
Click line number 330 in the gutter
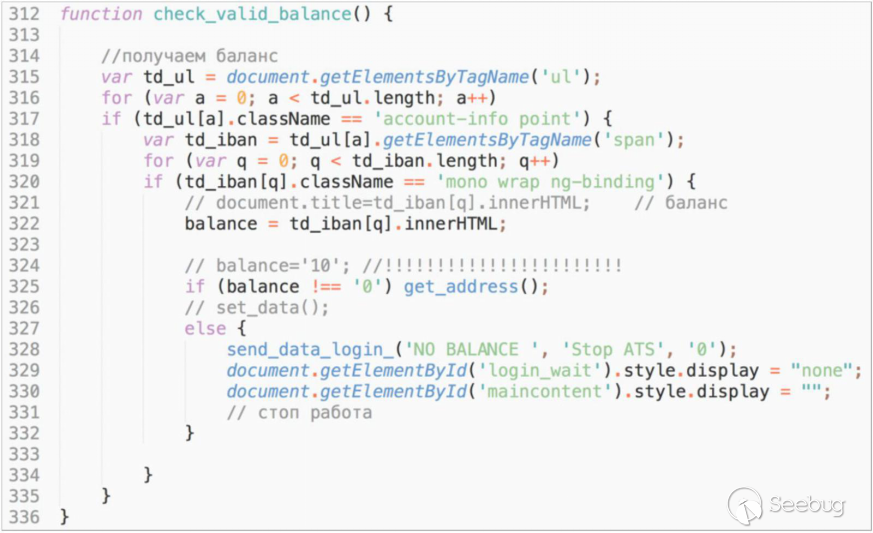click(24, 391)
